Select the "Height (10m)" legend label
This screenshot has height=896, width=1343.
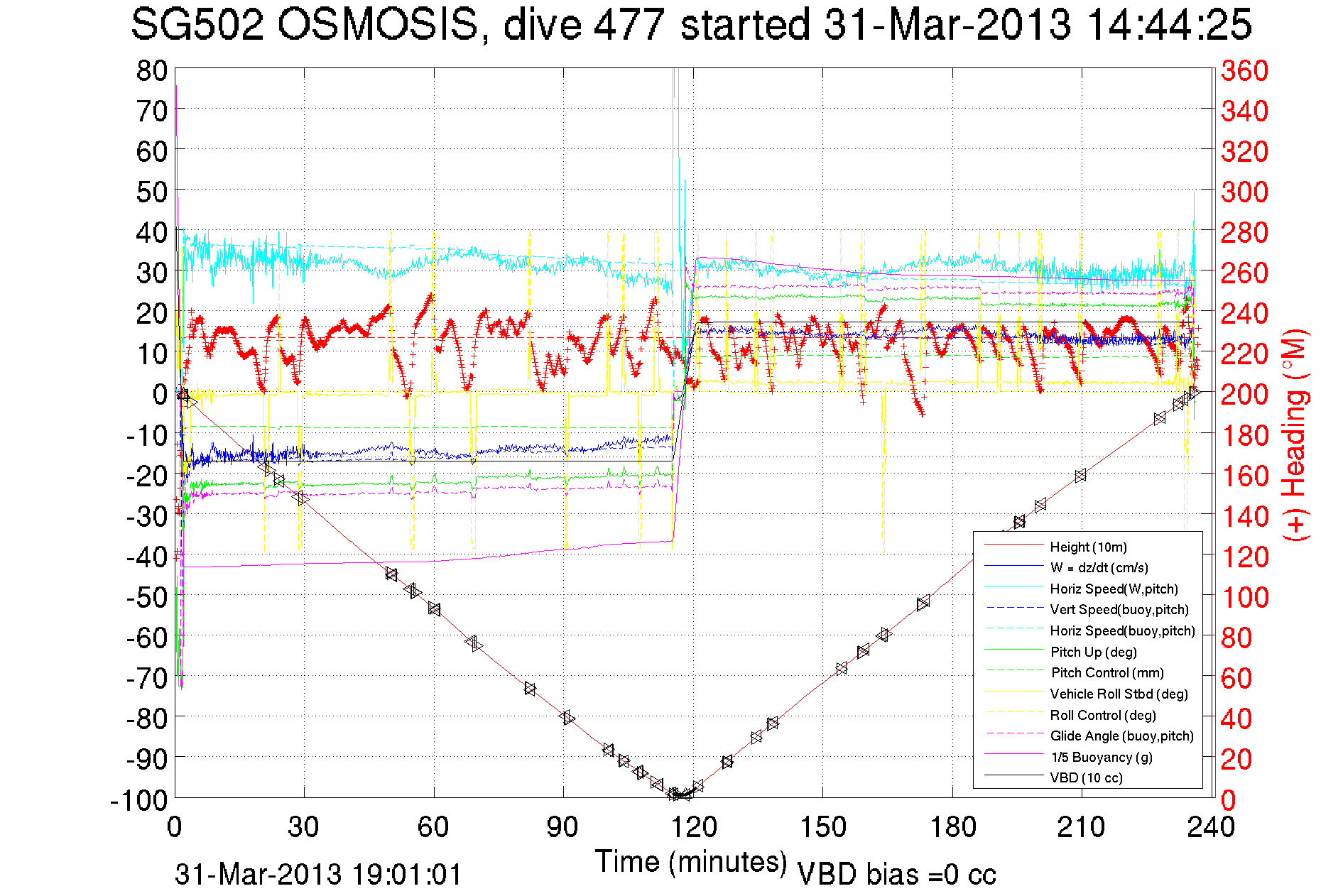1088,547
